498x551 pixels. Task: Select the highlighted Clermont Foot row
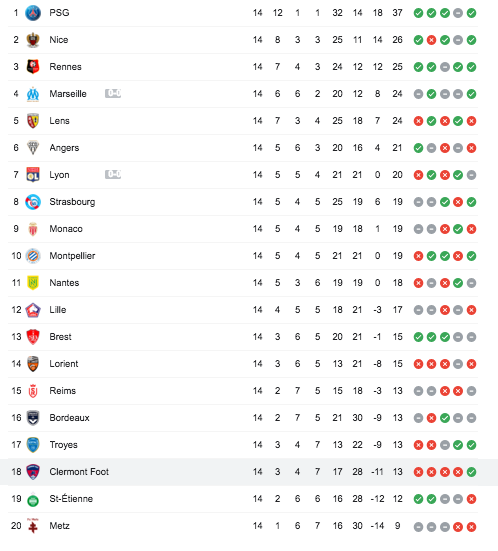click(249, 472)
